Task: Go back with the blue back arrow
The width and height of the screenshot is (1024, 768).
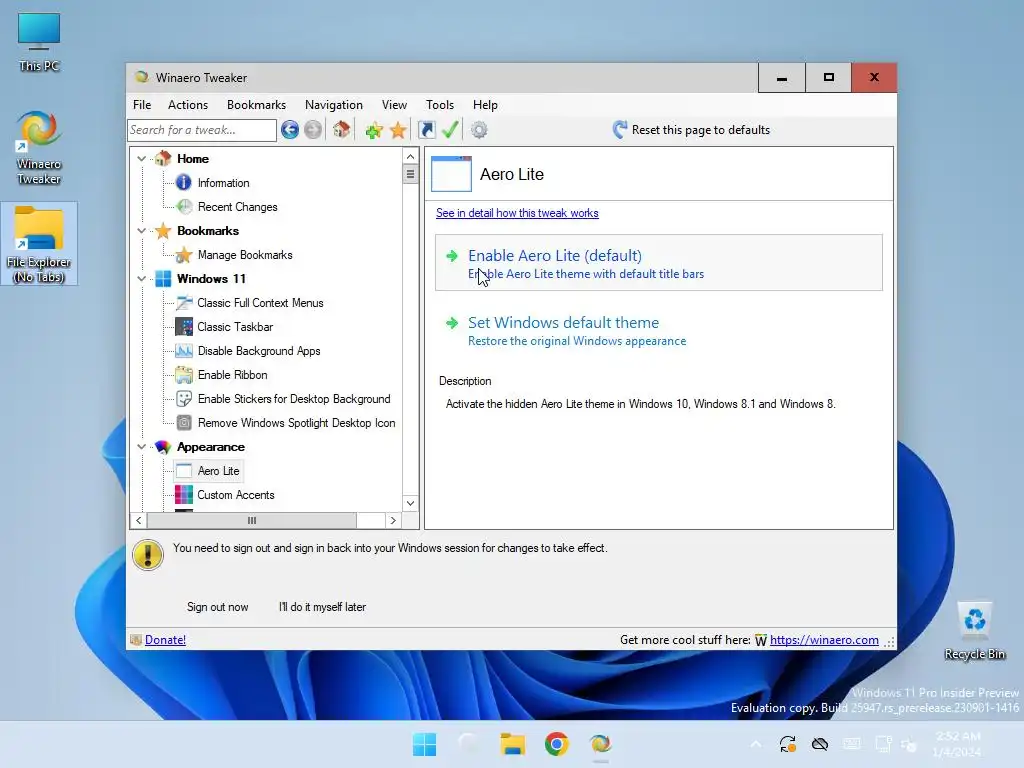Action: point(290,130)
